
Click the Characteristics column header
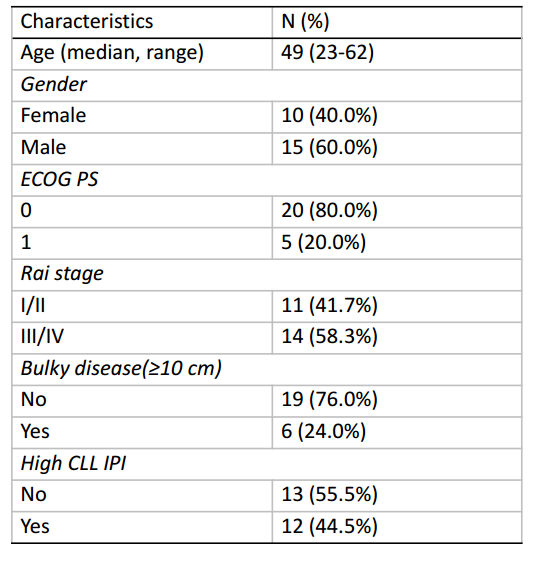[87, 21]
